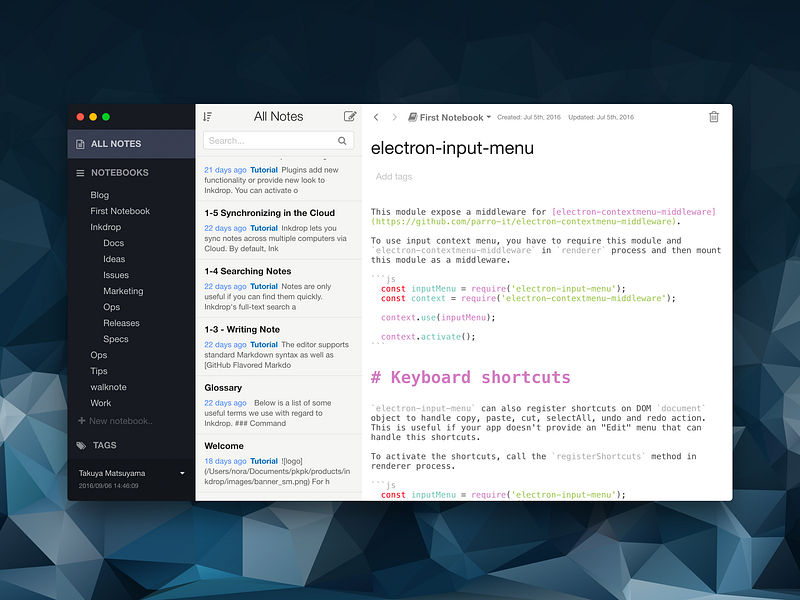Screen dimensions: 800x600
Task: Click the sort notes icon
Action: [207, 117]
